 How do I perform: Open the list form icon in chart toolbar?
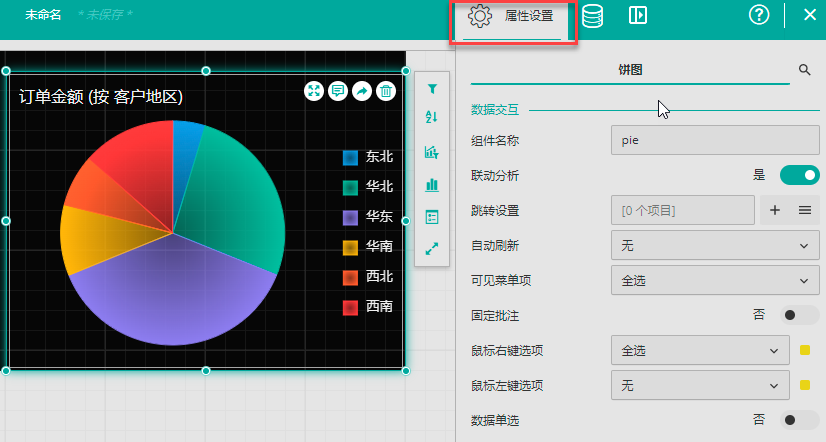click(x=432, y=217)
